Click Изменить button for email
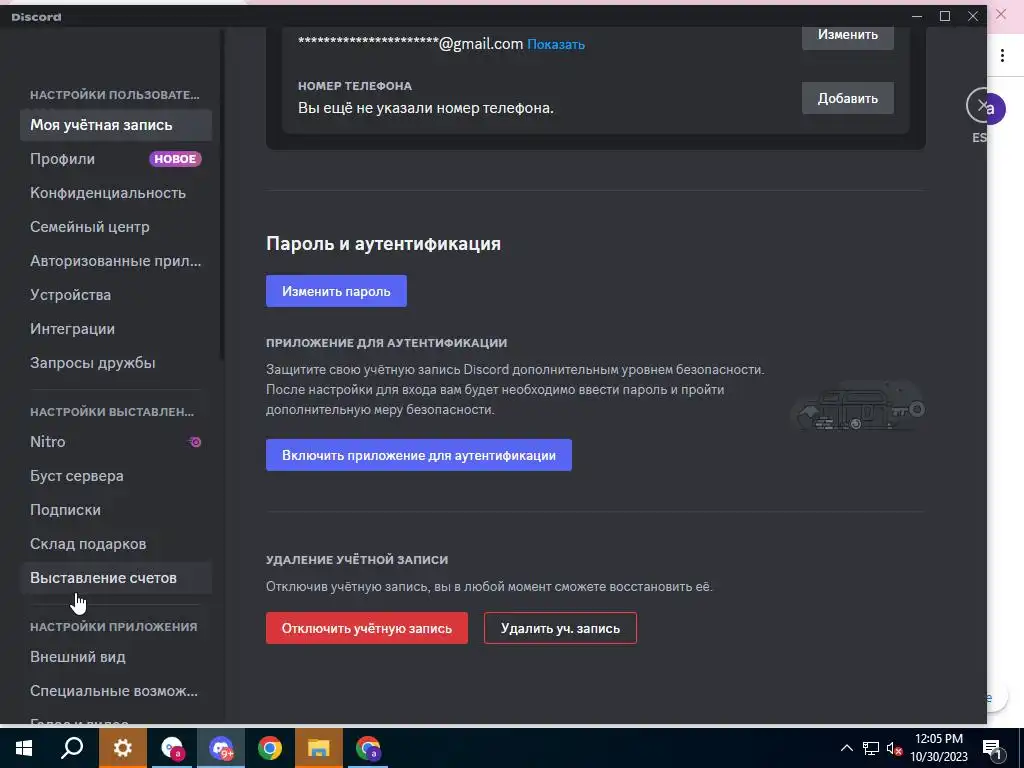 (x=848, y=35)
